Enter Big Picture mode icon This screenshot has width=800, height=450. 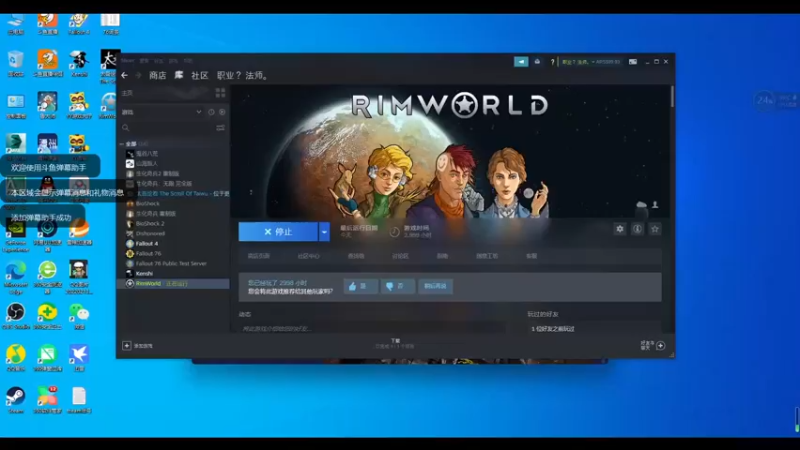(x=633, y=62)
